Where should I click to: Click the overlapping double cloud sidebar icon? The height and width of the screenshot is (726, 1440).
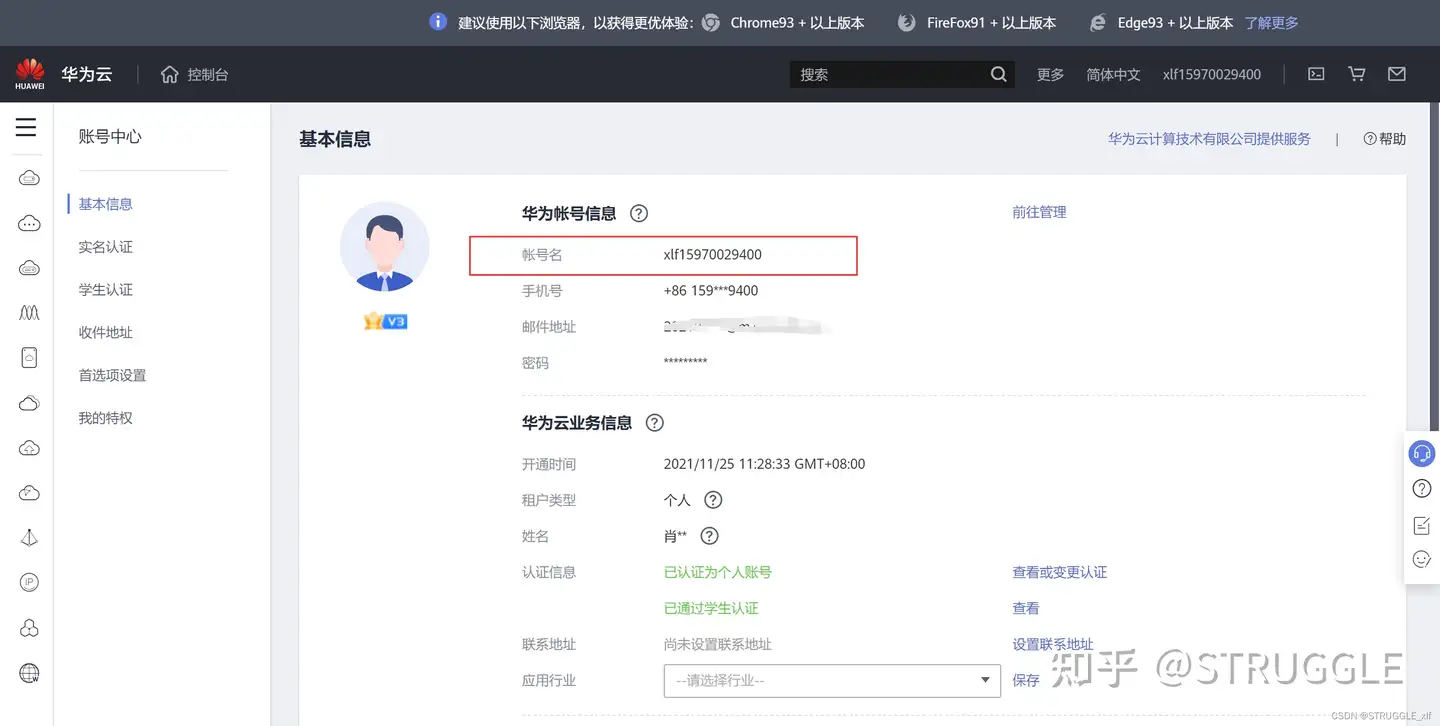[x=29, y=403]
